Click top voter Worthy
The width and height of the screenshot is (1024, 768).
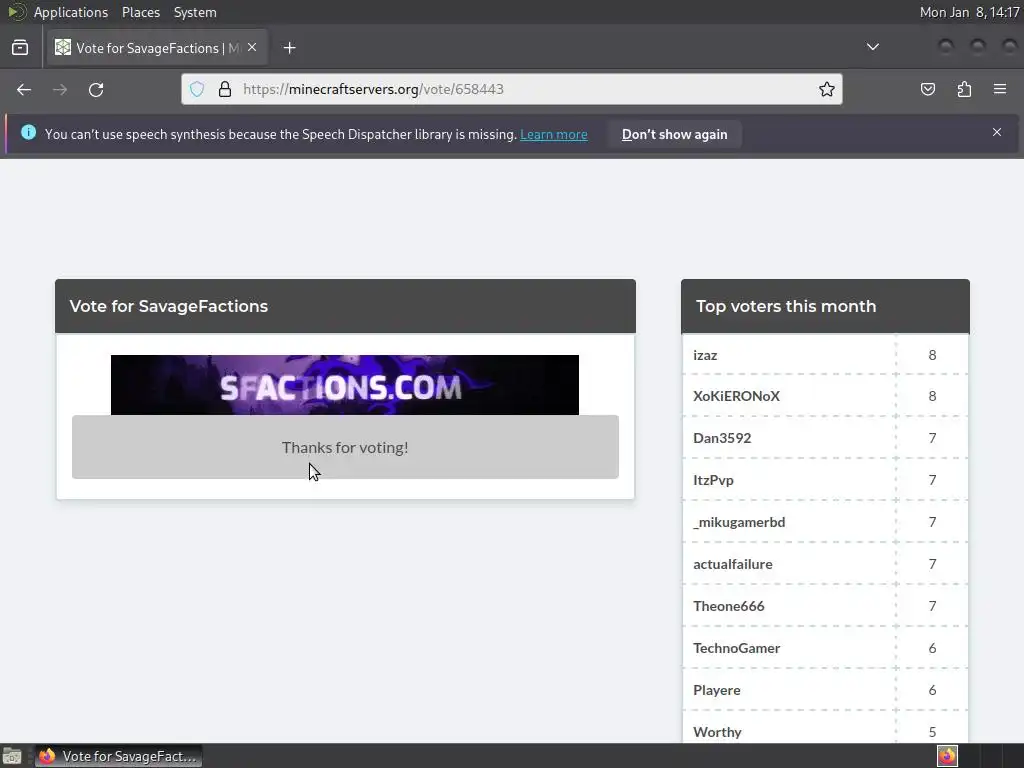tap(717, 732)
